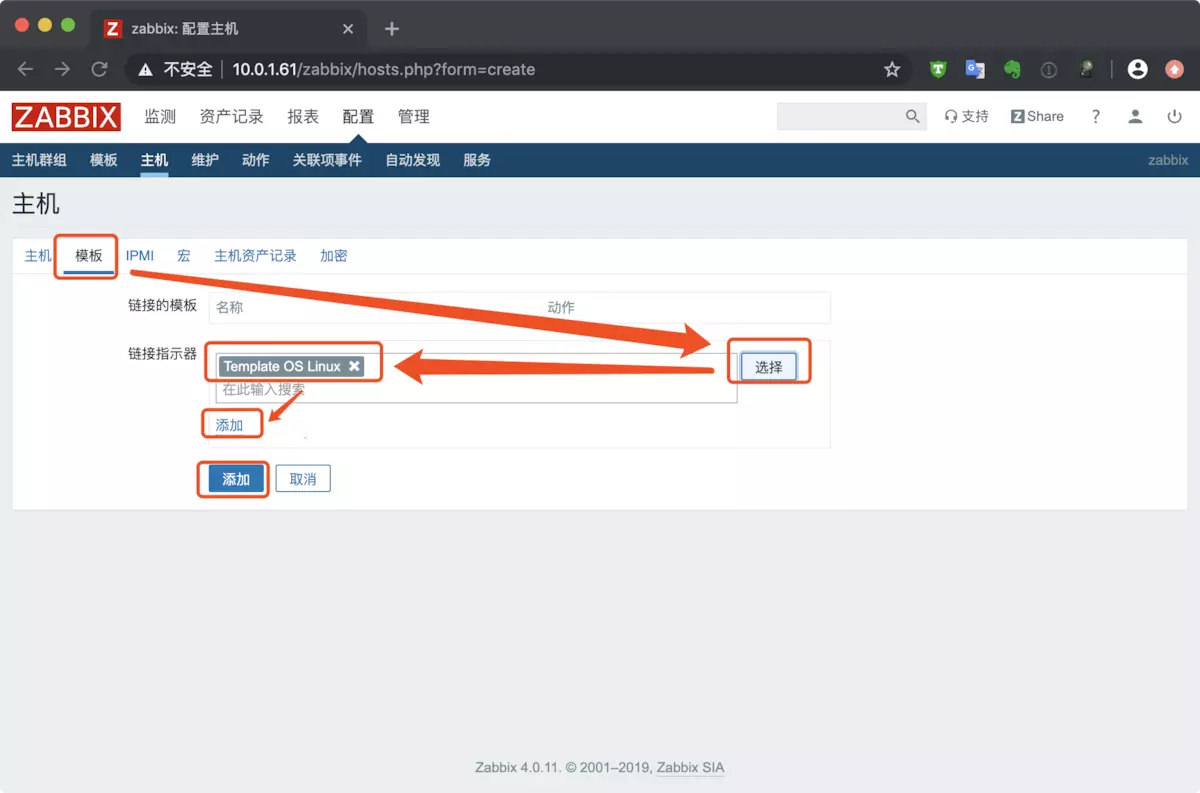Open the 配置 menu
1200x793 pixels.
coord(358,116)
